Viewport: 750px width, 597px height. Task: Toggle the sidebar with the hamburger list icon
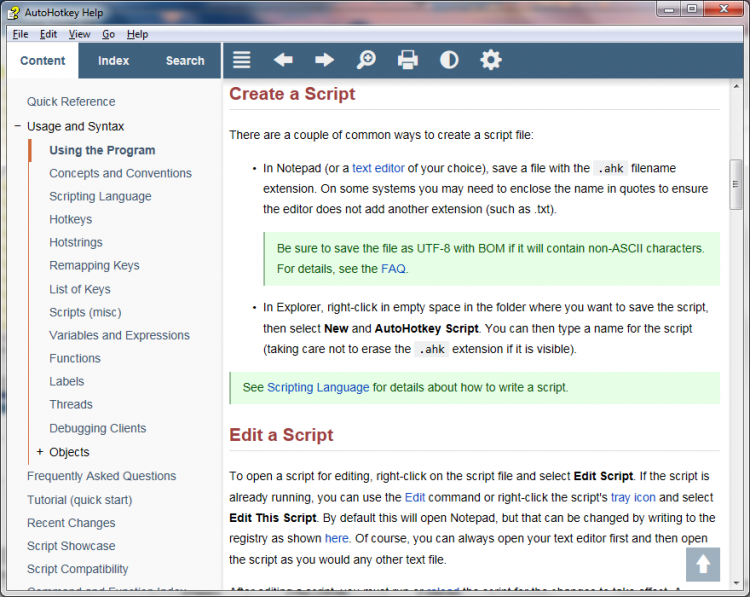click(242, 60)
